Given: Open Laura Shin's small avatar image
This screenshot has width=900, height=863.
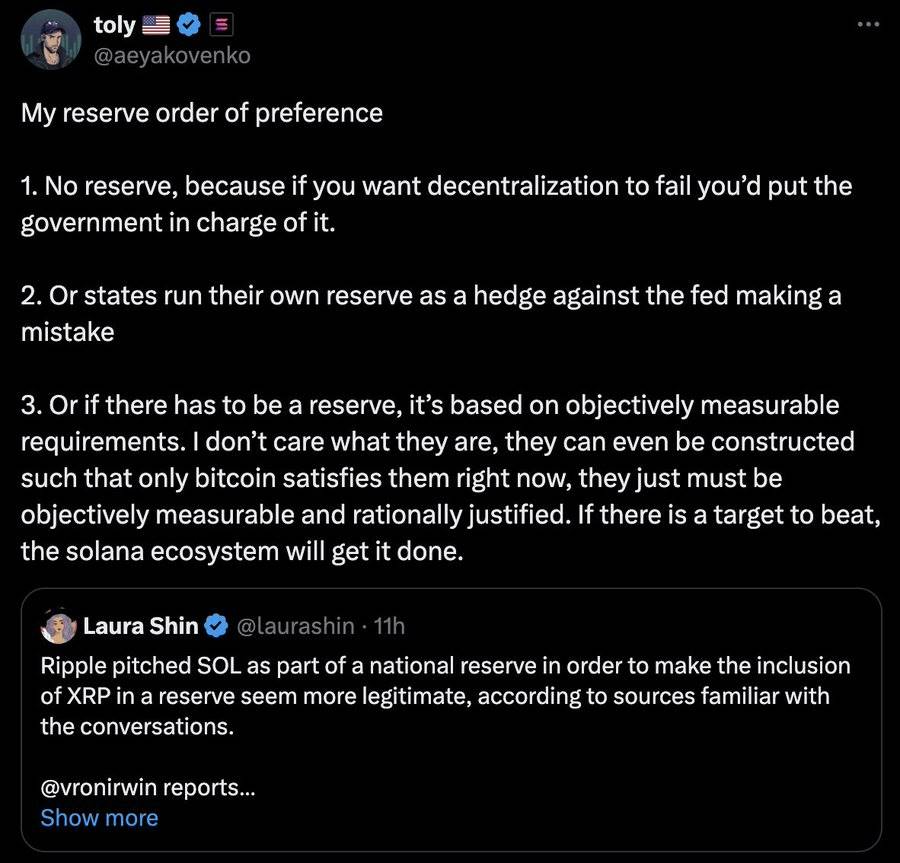Looking at the screenshot, I should point(57,626).
